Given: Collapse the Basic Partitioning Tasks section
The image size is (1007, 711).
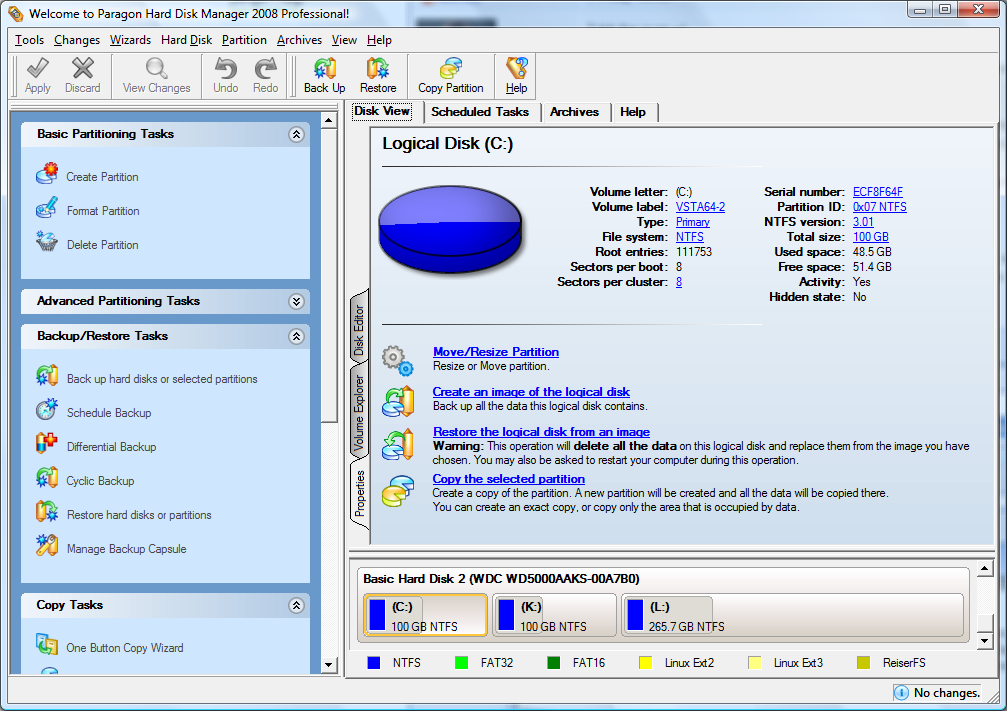Looking at the screenshot, I should (x=296, y=134).
